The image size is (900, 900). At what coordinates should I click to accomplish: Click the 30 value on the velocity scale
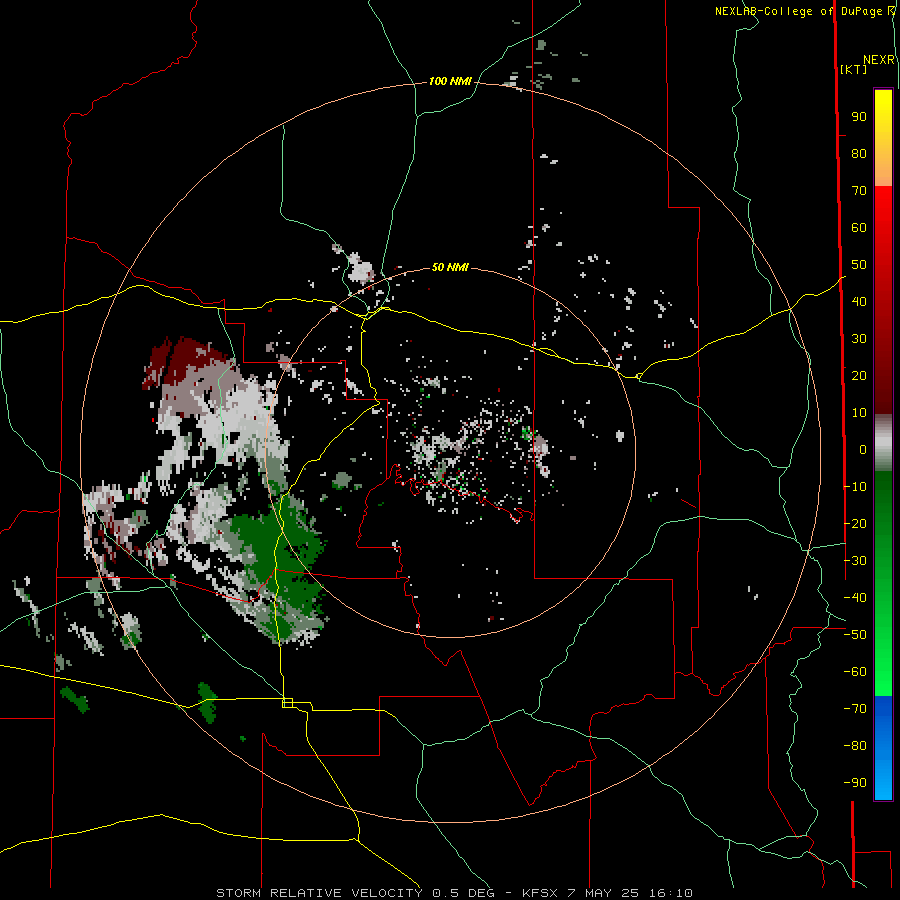point(859,339)
